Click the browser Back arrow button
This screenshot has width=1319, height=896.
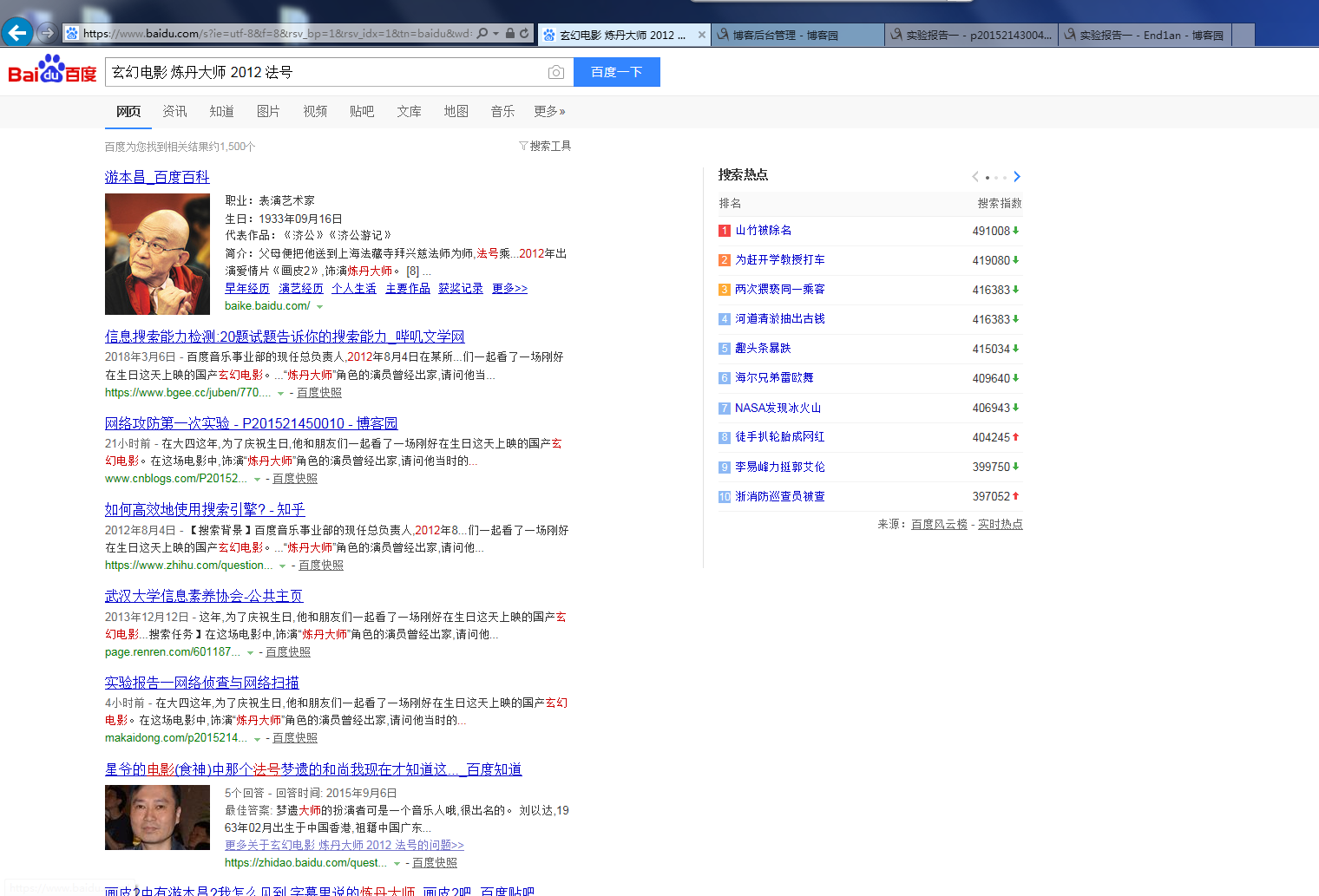pyautogui.click(x=17, y=33)
